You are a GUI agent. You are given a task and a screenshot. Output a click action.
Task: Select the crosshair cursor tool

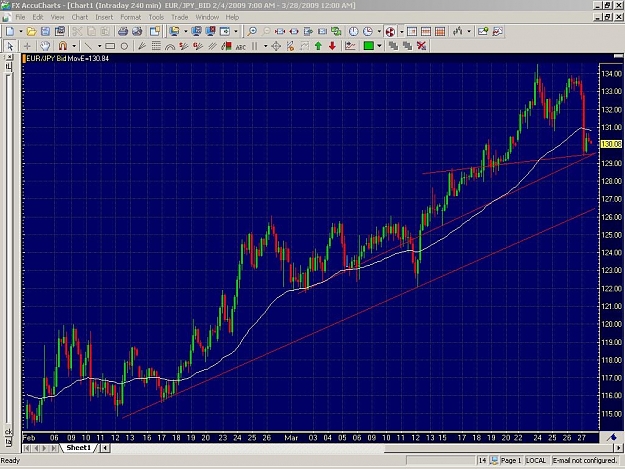27,46
